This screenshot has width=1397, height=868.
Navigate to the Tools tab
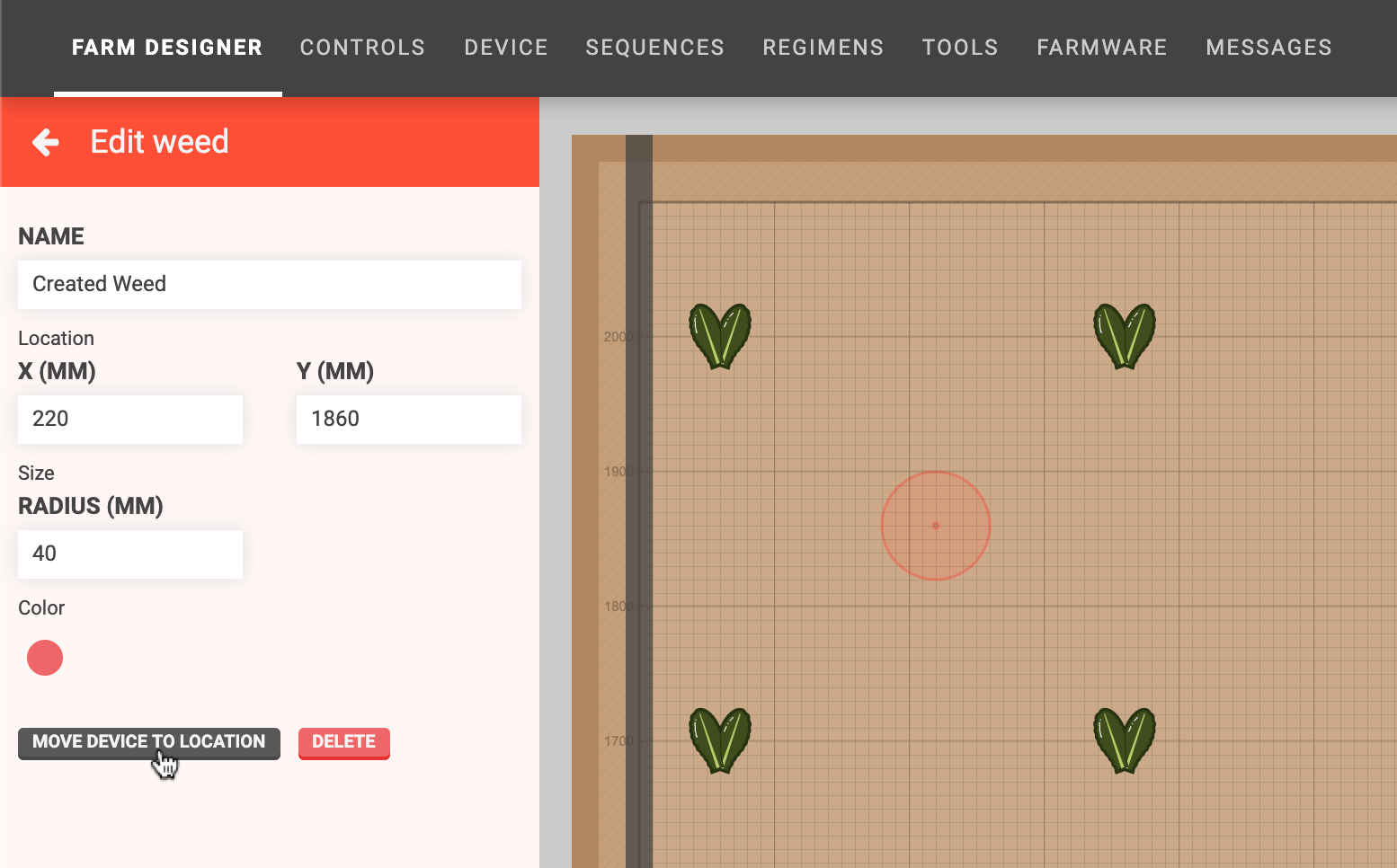960,48
